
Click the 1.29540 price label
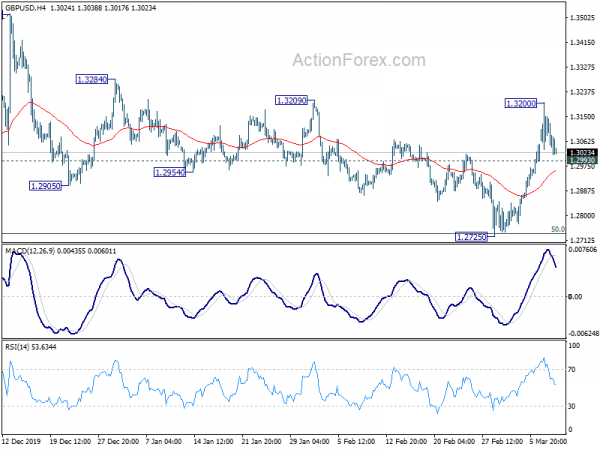(170, 173)
